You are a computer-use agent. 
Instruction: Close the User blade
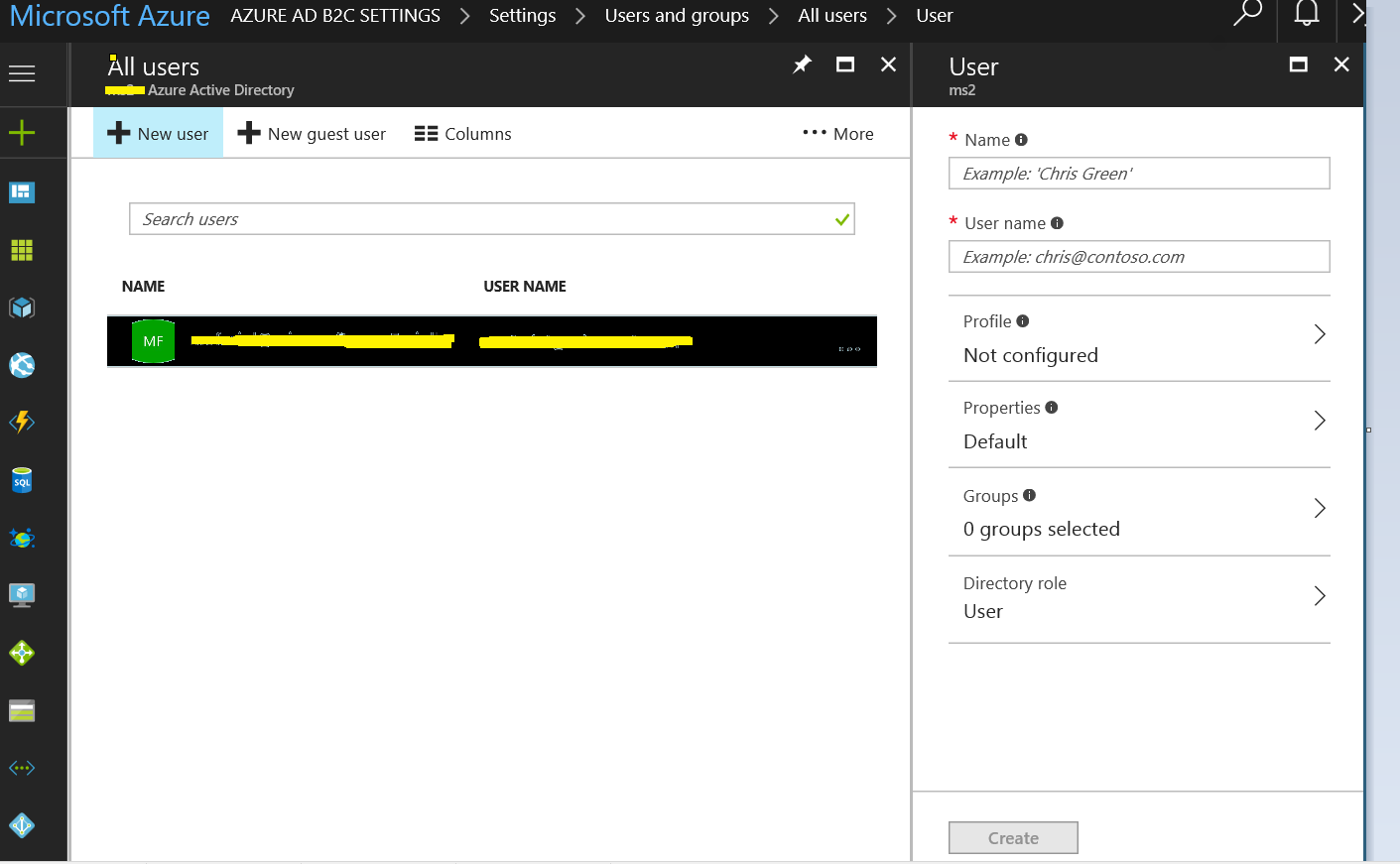point(1341,64)
